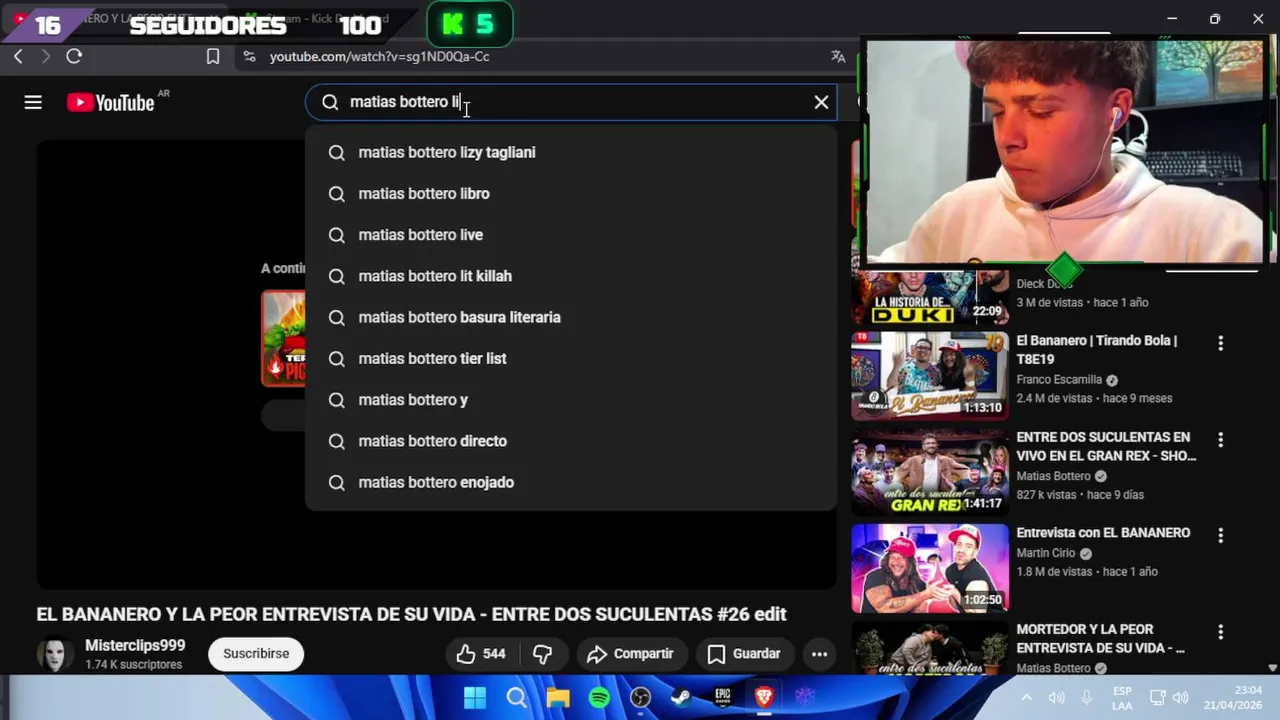Open network and volume quick settings
1280x720 pixels.
[1169, 698]
